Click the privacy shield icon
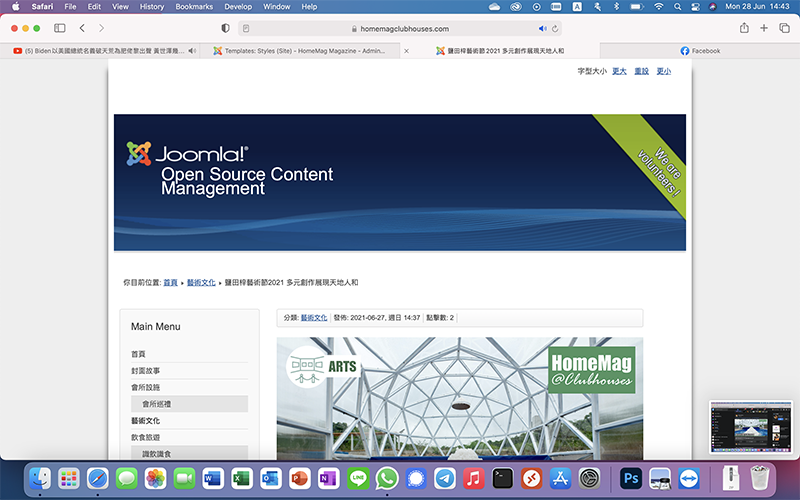800x500 pixels. click(225, 28)
